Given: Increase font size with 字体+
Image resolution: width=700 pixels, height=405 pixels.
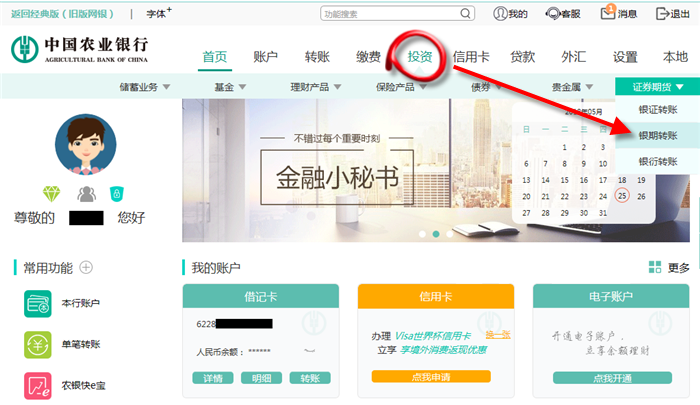Looking at the screenshot, I should (159, 13).
